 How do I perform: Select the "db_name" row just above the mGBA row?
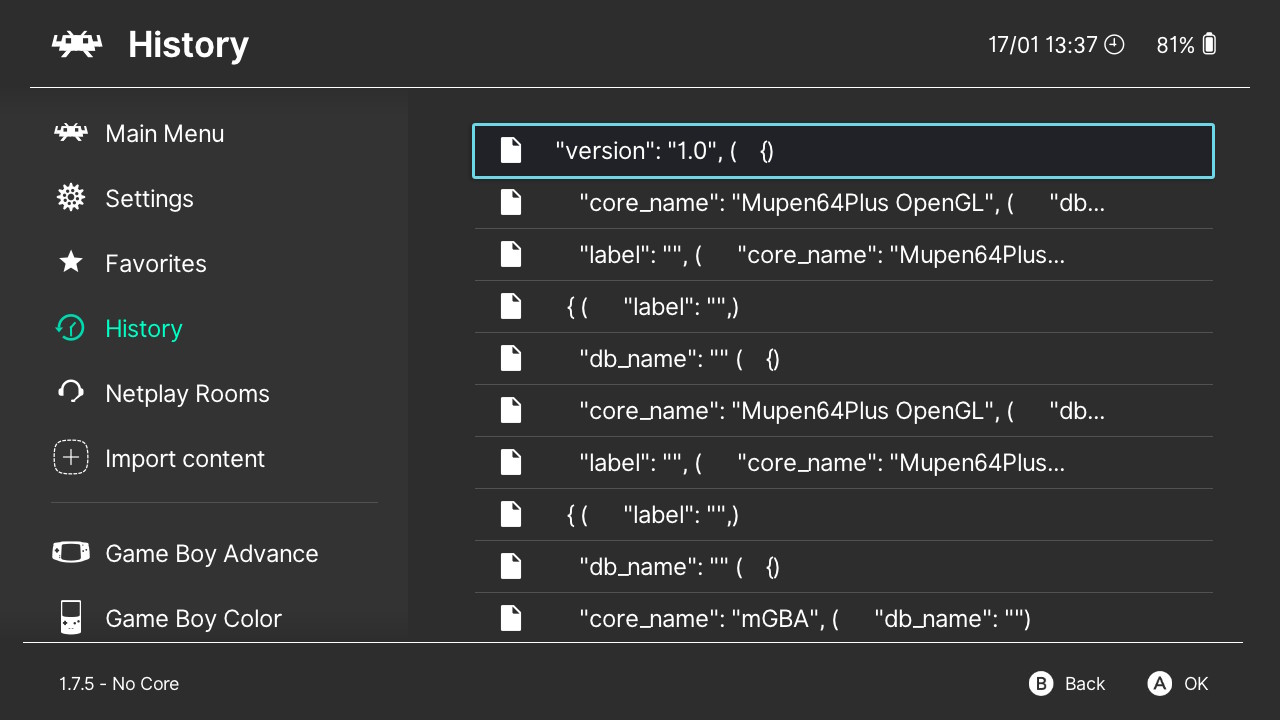click(843, 567)
